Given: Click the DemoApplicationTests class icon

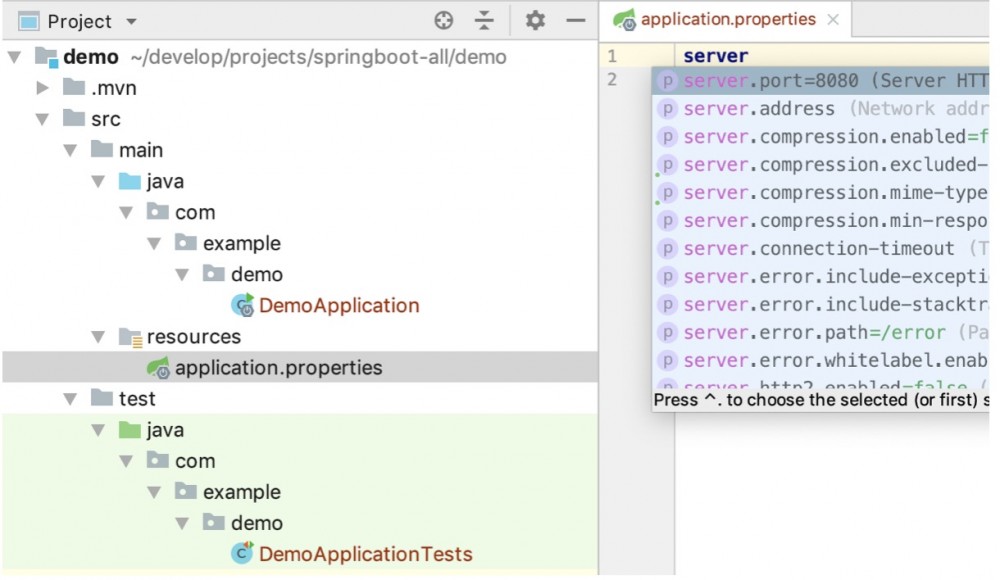Looking at the screenshot, I should [x=241, y=552].
